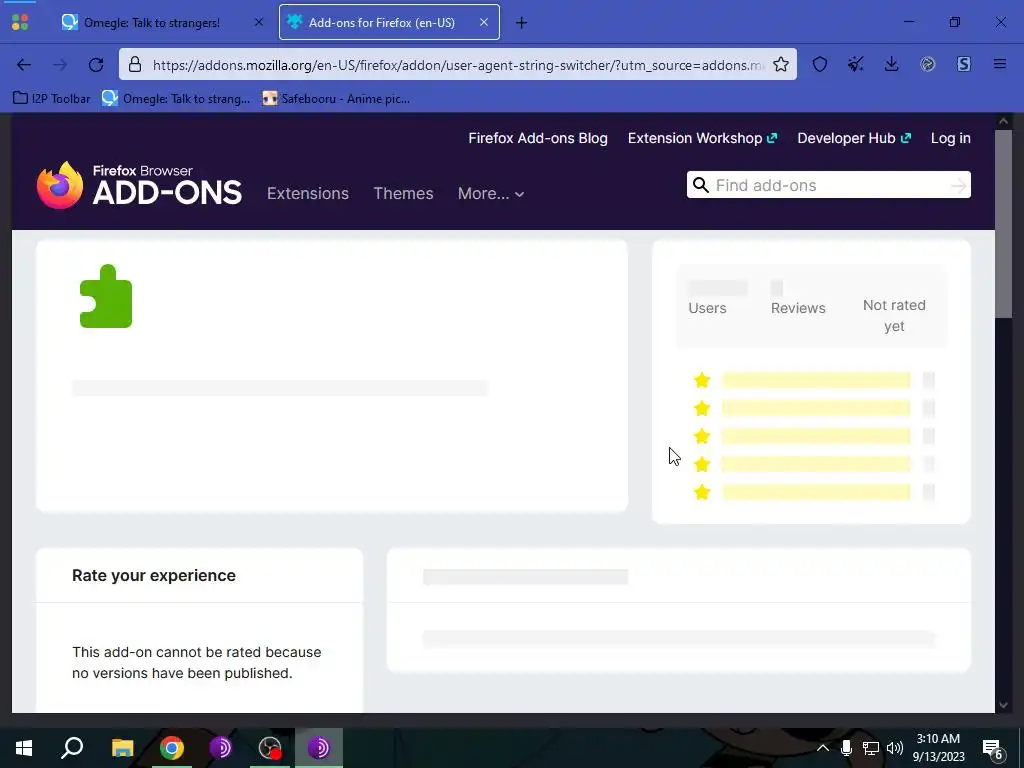Click the search magnifier in Find add-ons
Screen dimensions: 1024x768
tap(701, 185)
